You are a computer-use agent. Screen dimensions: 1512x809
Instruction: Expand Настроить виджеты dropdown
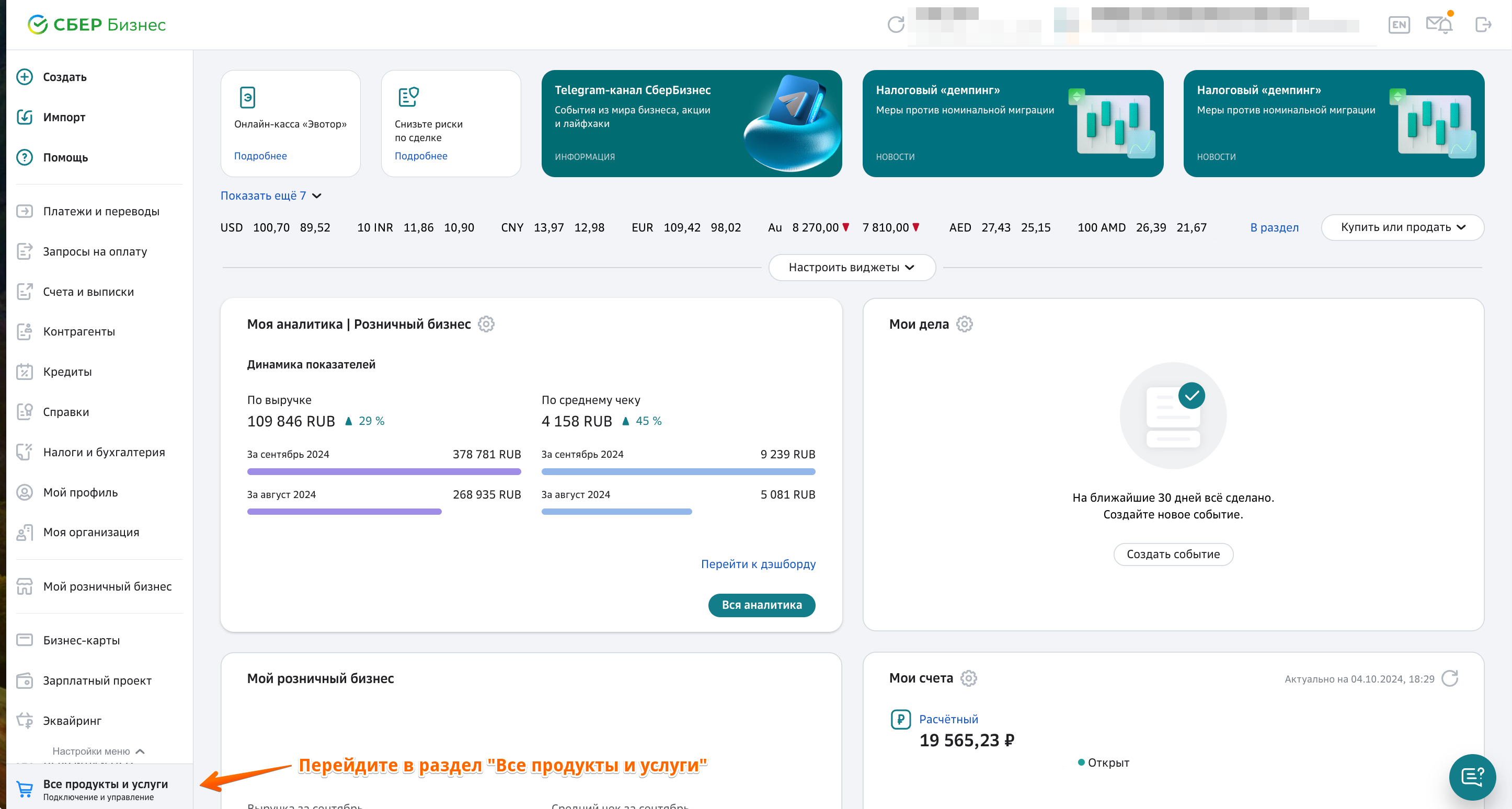pyautogui.click(x=851, y=268)
